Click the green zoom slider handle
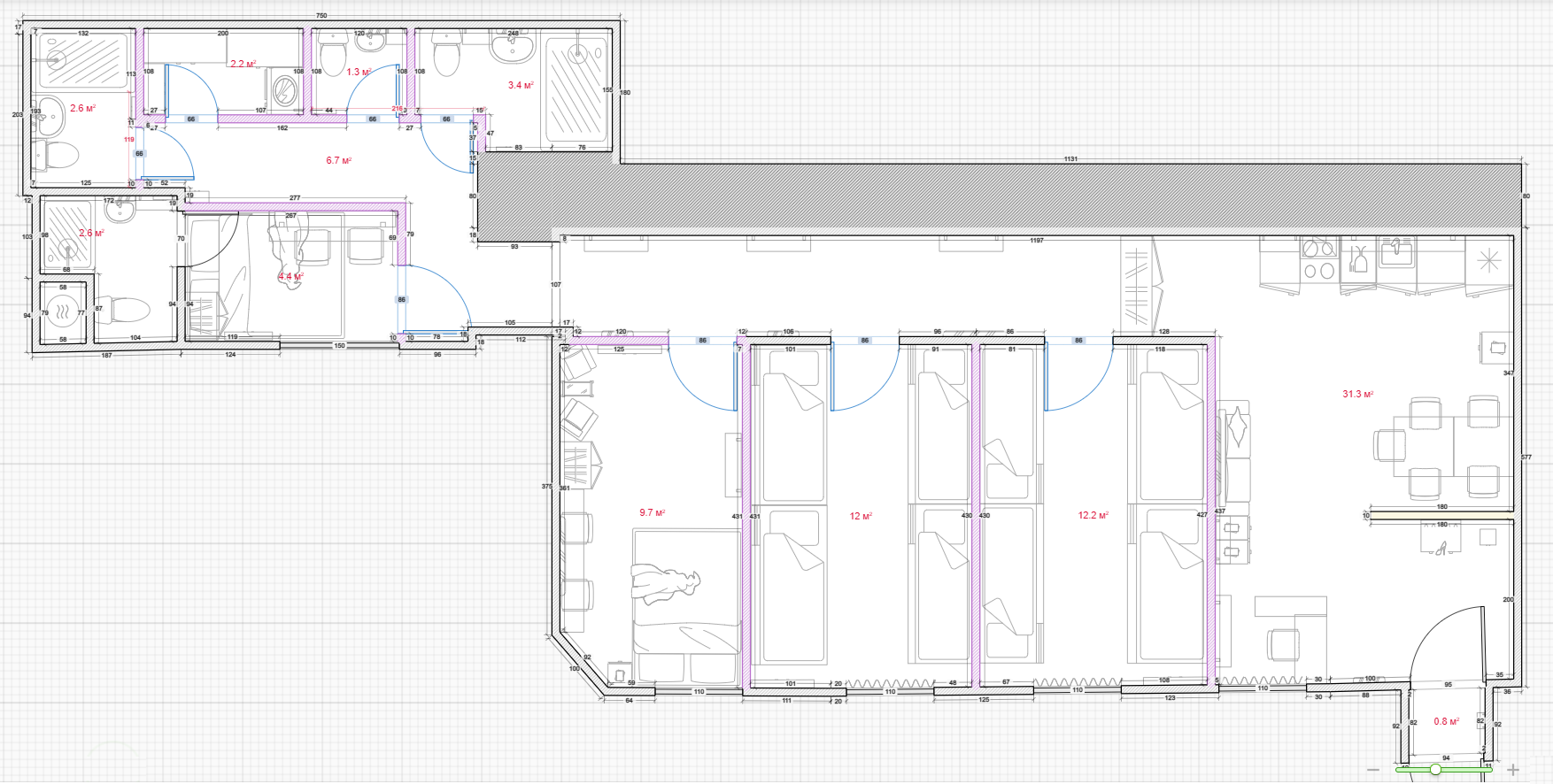Image resolution: width=1553 pixels, height=784 pixels. (1435, 770)
